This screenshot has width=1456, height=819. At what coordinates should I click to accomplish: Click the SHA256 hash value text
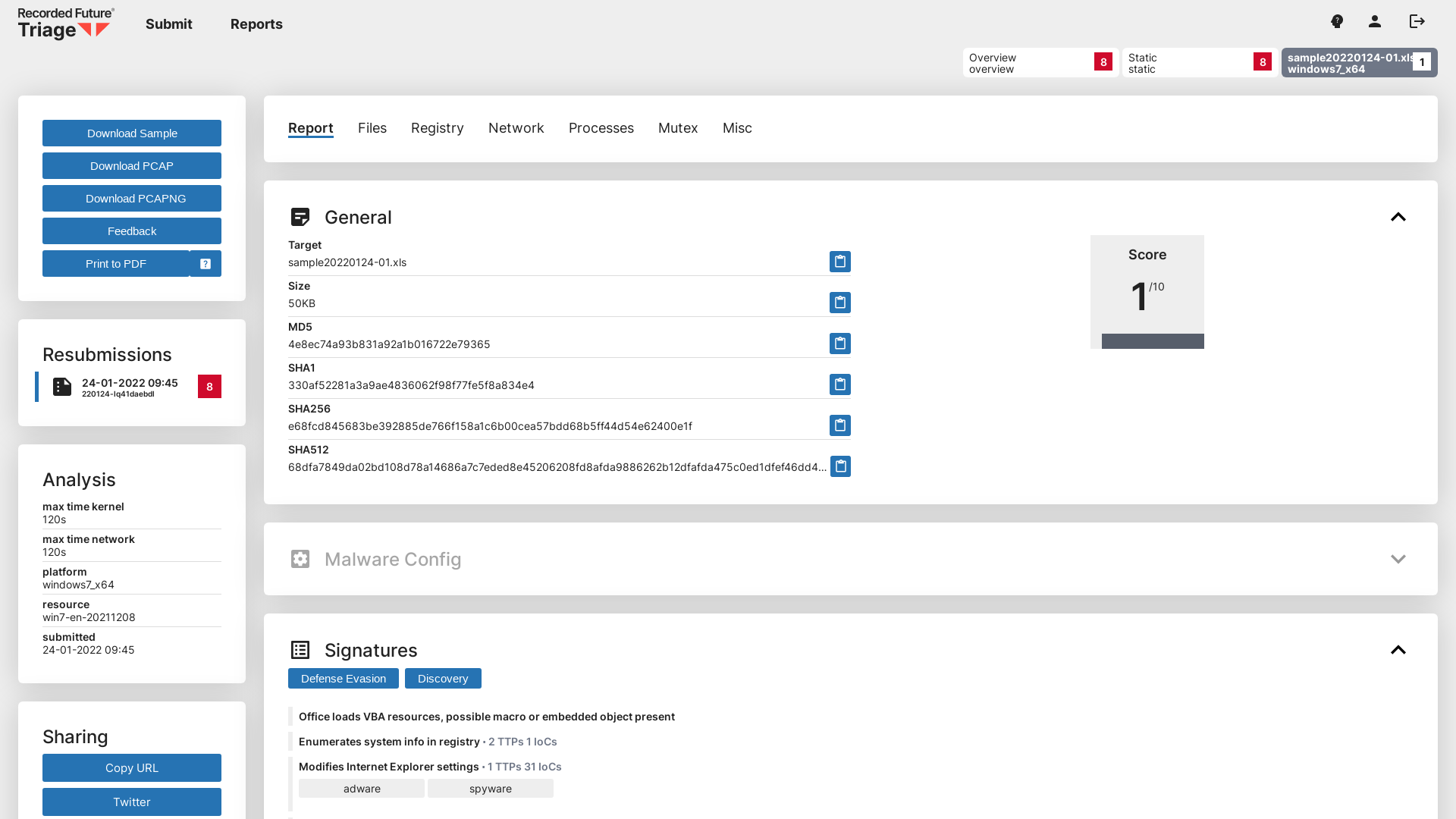490,426
